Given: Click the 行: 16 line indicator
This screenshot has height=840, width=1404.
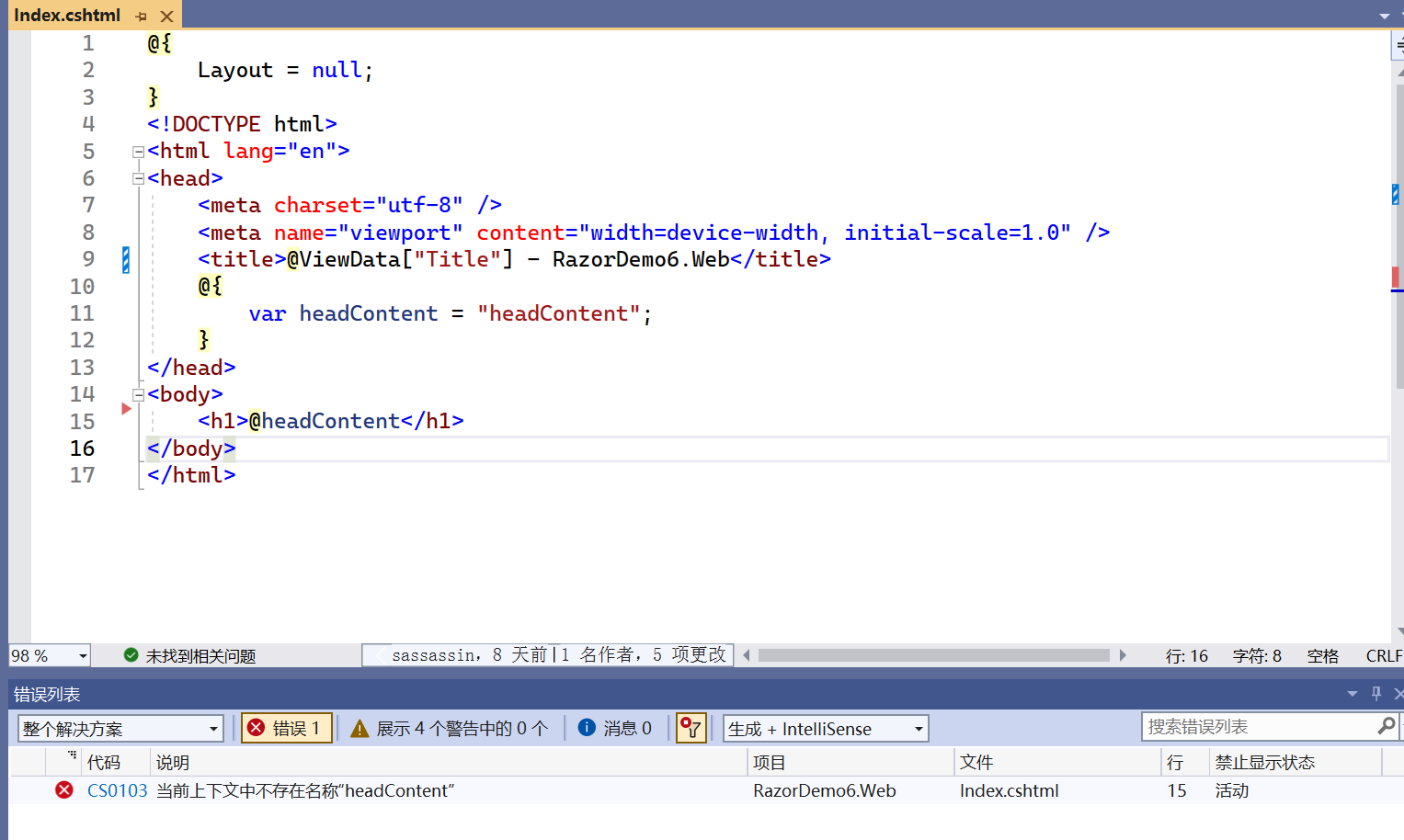Looking at the screenshot, I should tap(1186, 656).
